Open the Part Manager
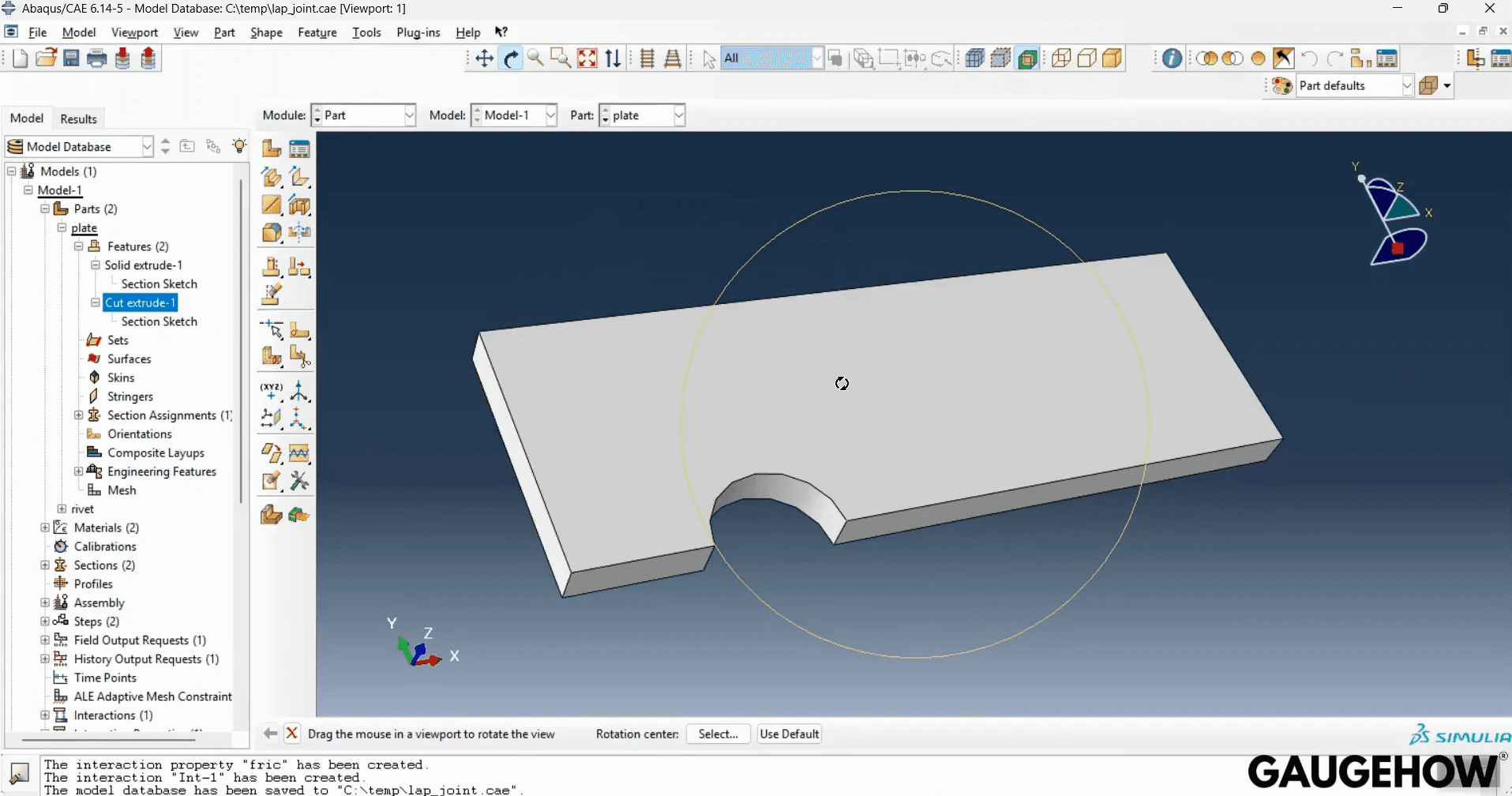The height and width of the screenshot is (796, 1512). [300, 148]
